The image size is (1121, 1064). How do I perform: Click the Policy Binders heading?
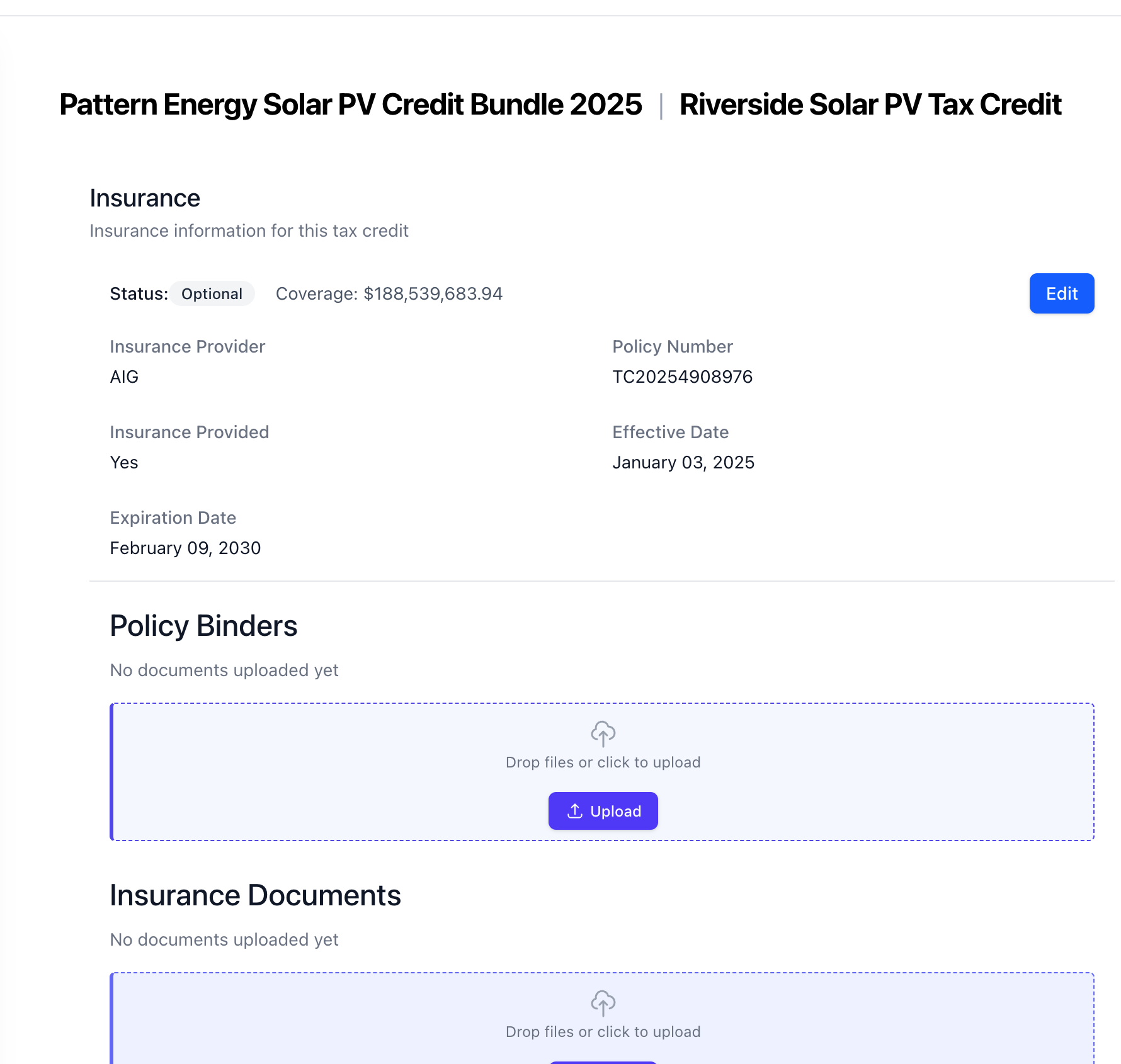[203, 626]
